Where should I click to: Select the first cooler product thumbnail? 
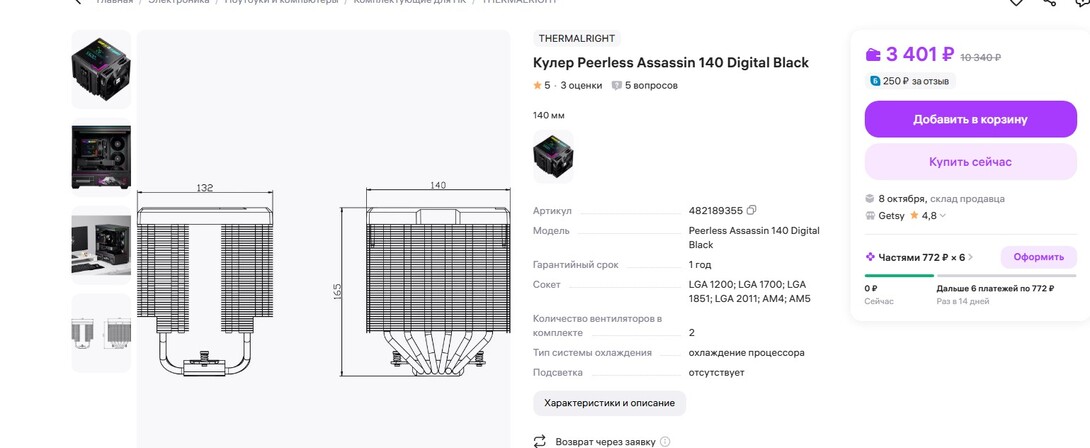[101, 68]
